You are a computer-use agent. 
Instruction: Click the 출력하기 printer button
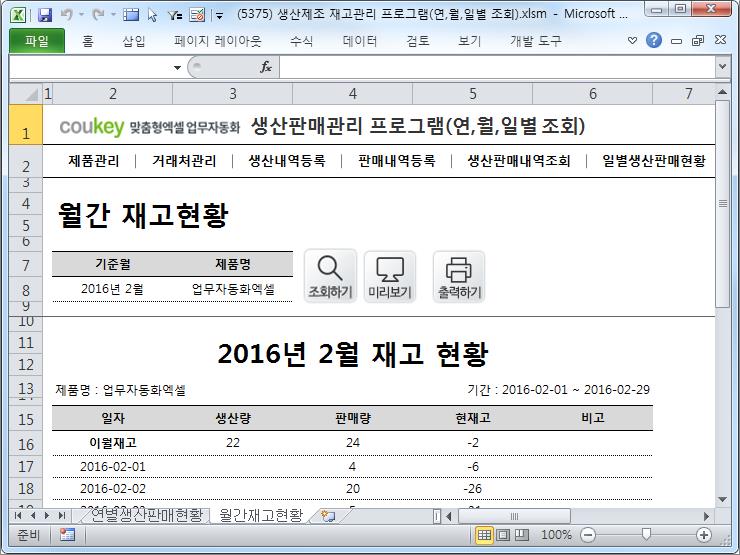(459, 276)
